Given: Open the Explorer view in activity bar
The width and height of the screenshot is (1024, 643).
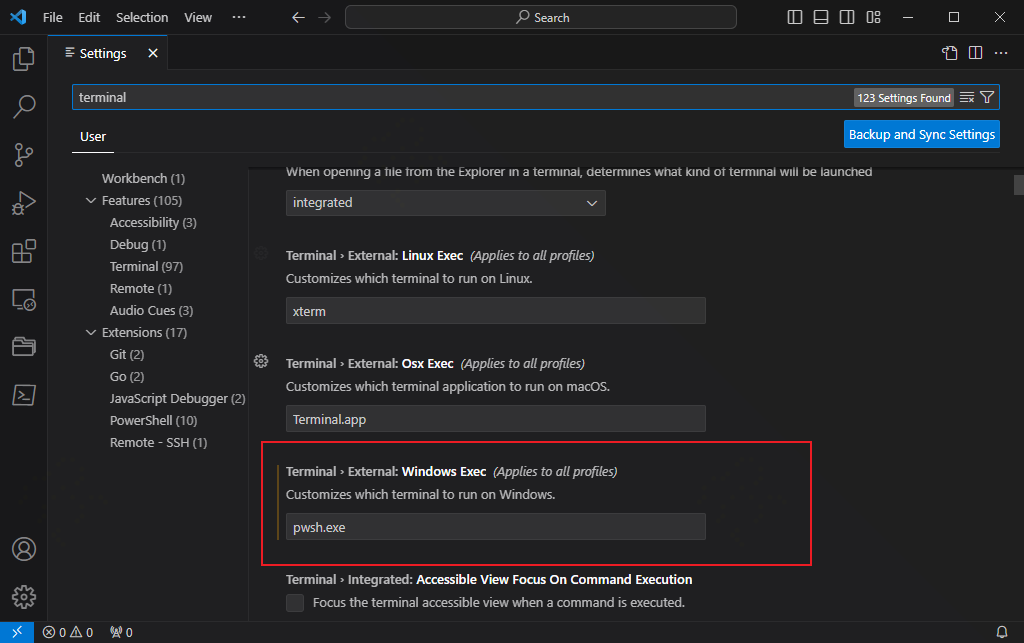Looking at the screenshot, I should tap(24, 59).
